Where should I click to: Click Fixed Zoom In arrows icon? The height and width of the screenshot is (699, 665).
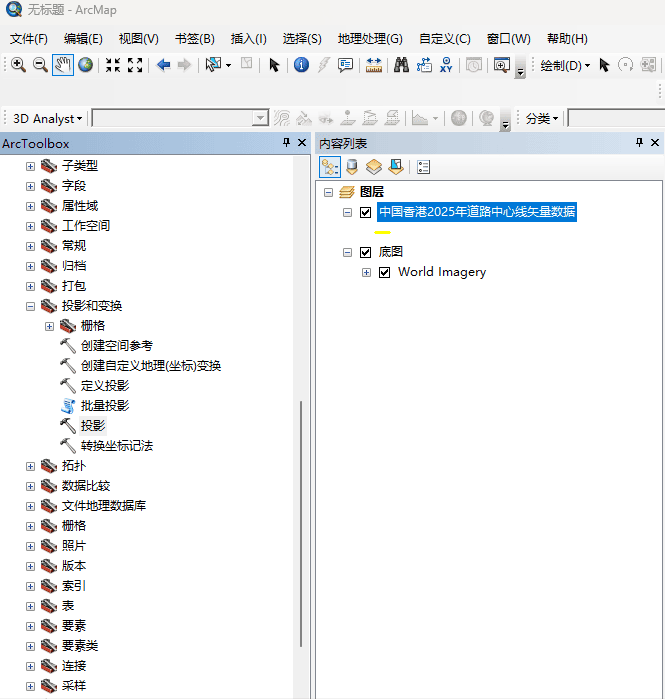click(x=113, y=65)
